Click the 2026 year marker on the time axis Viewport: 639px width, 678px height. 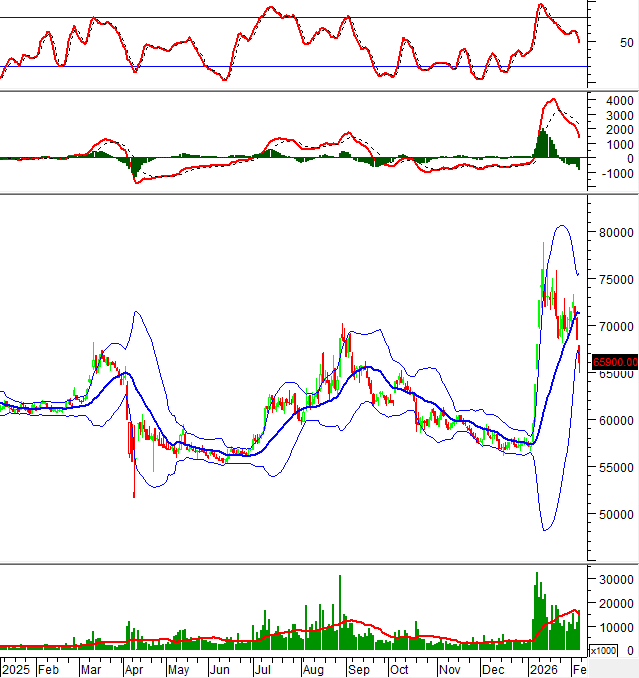tap(543, 668)
